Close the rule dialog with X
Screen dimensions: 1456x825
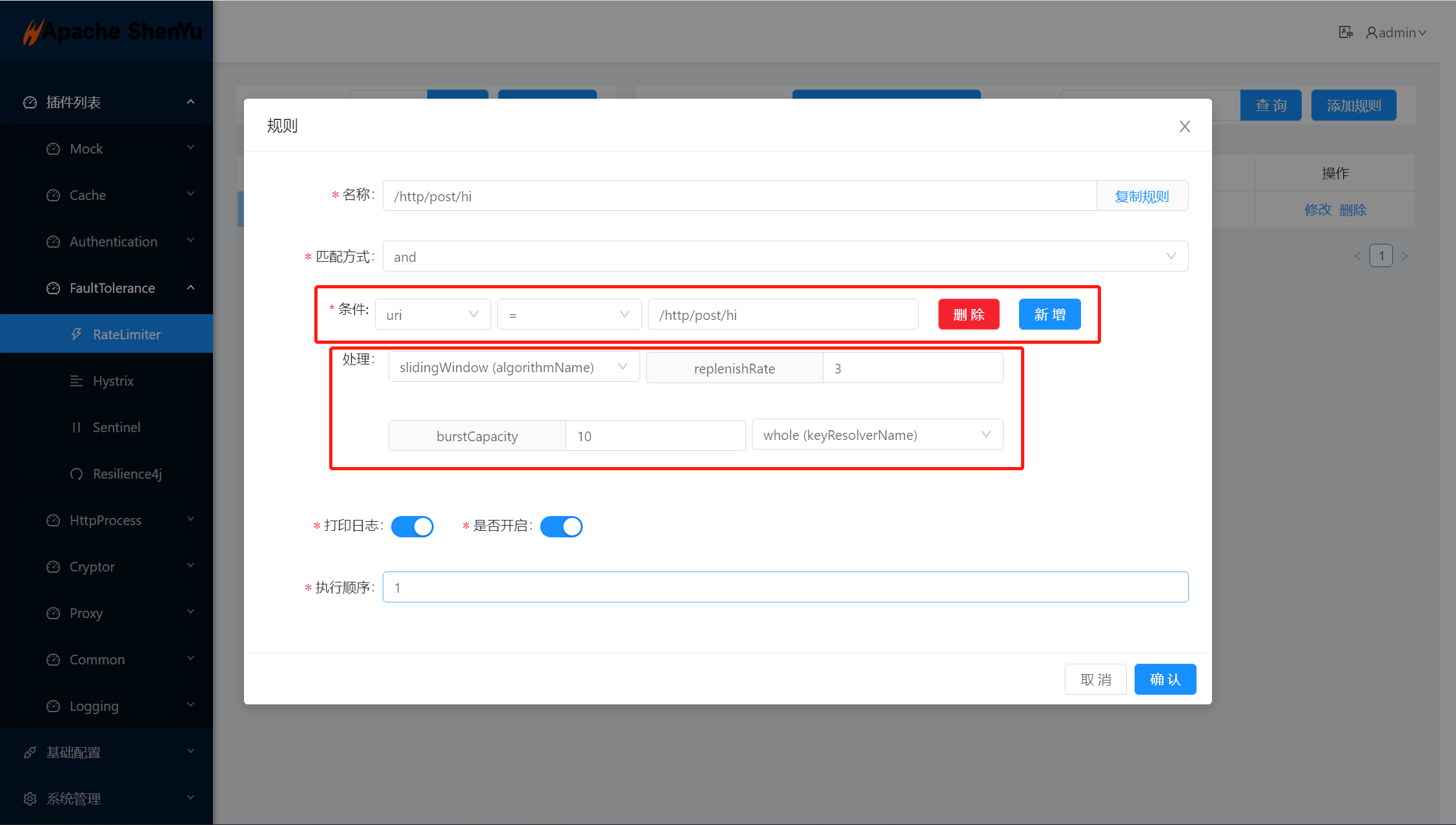tap(1184, 126)
